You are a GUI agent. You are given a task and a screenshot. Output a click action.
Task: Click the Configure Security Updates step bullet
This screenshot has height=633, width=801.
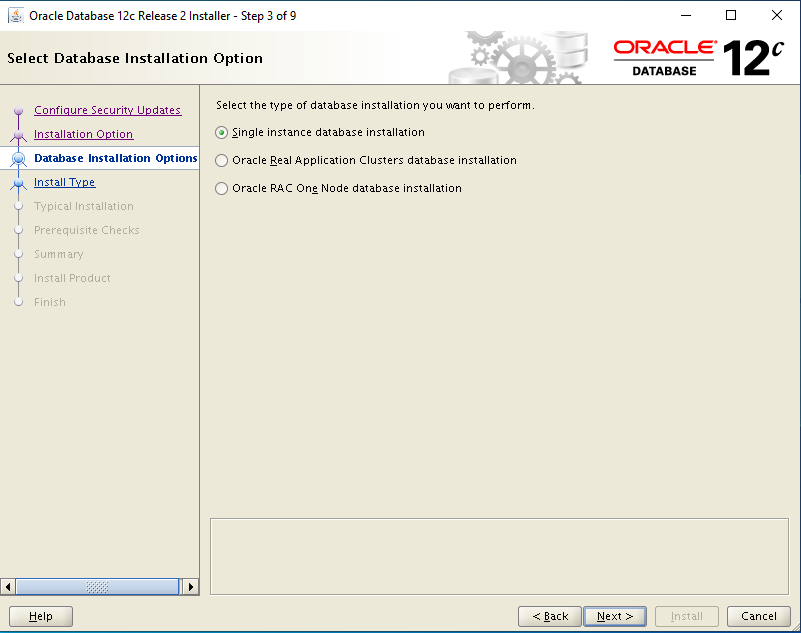19,110
